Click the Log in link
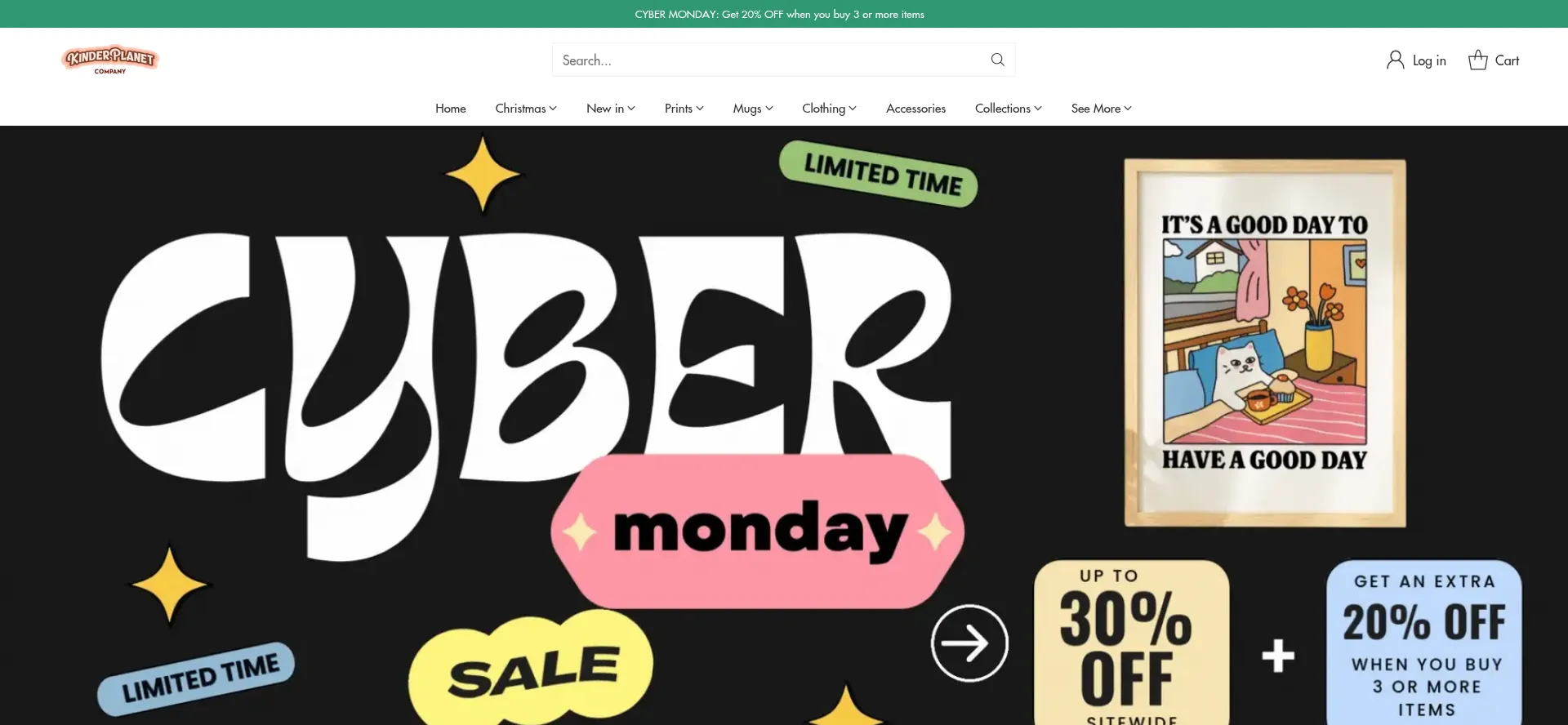 click(1429, 60)
